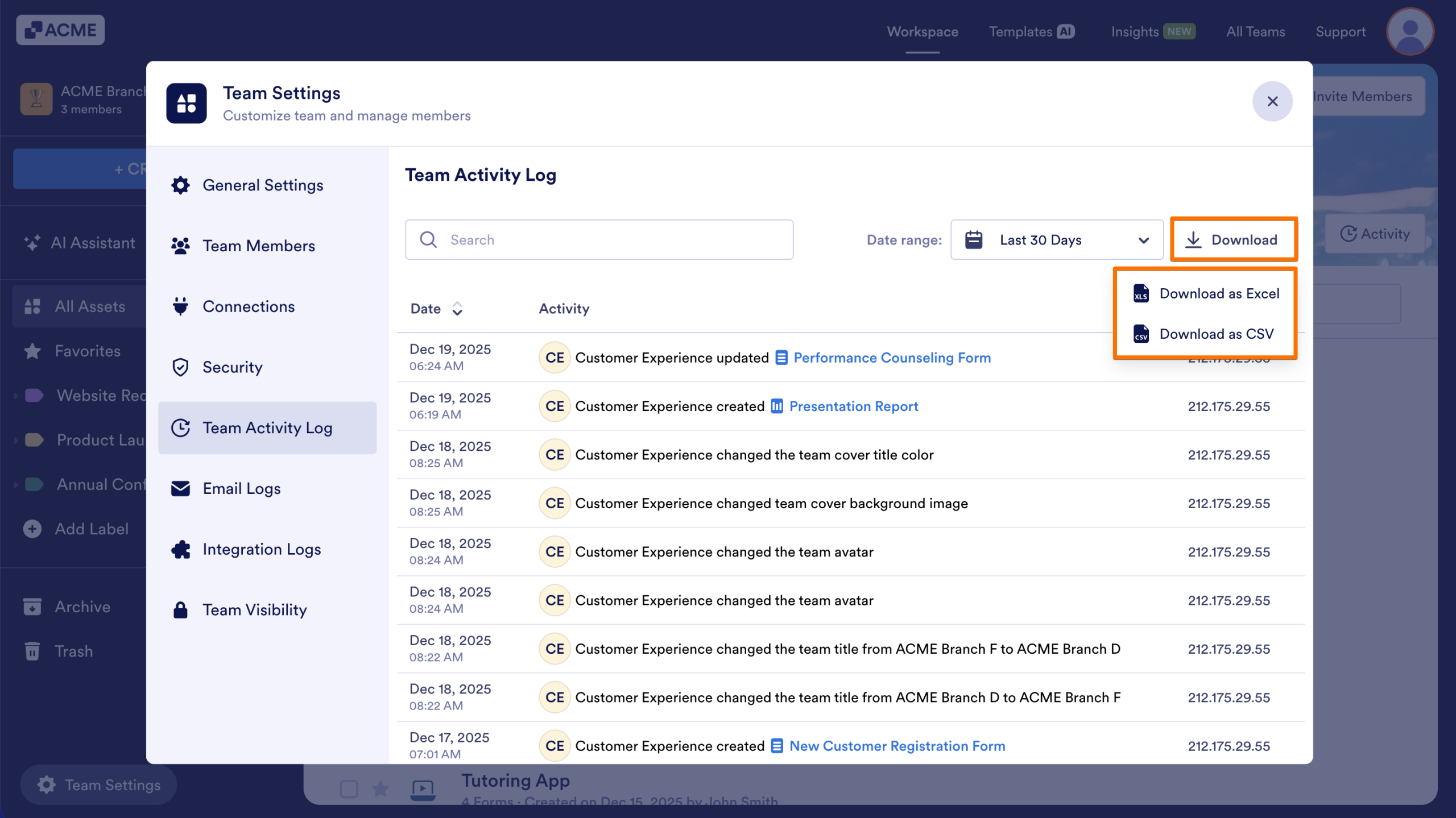Click the search magnifier icon in activity log
The image size is (1456, 818).
[428, 239]
